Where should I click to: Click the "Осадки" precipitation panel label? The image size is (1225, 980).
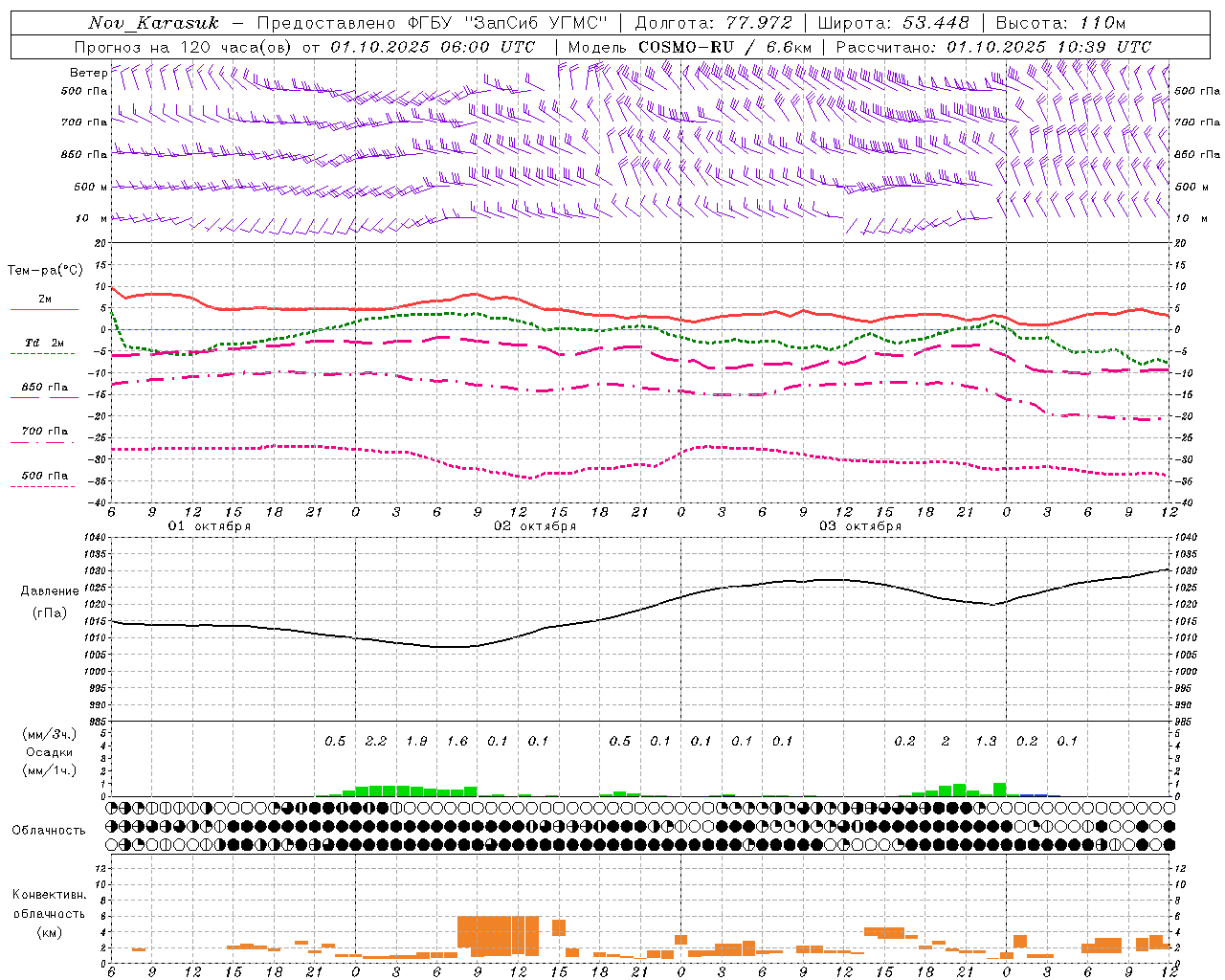tap(49, 752)
